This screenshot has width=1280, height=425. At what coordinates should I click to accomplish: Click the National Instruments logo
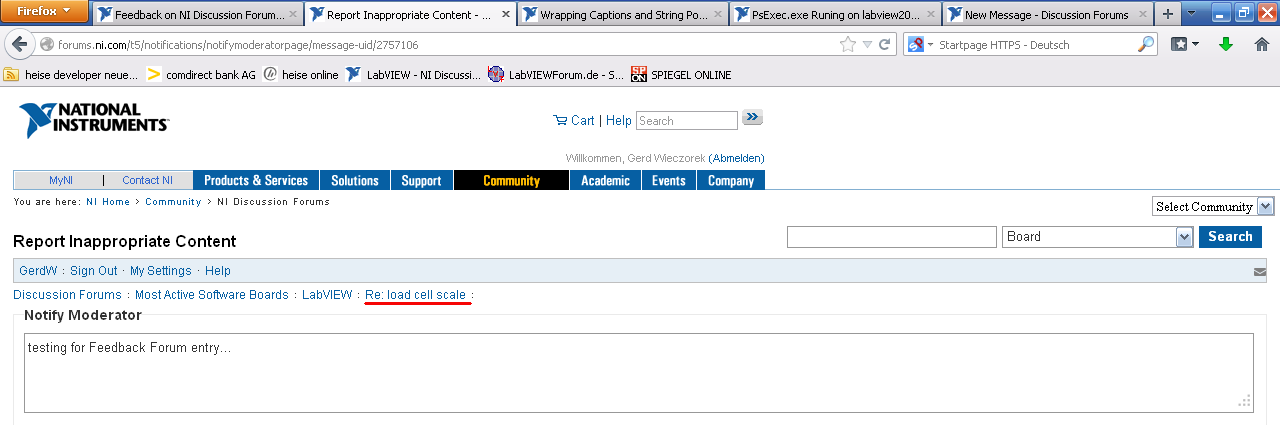tap(94, 120)
